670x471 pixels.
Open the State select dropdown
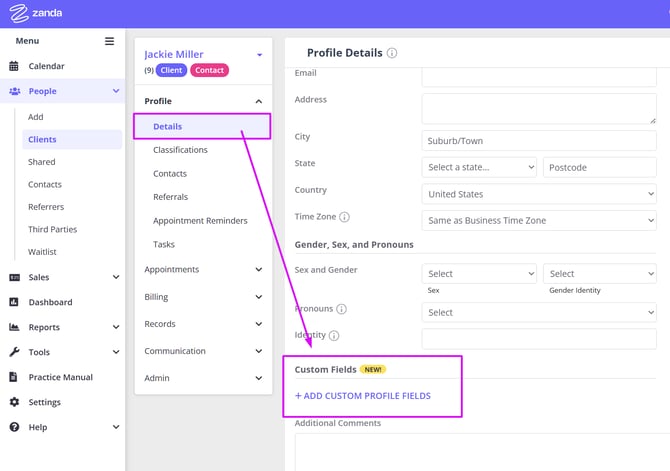pyautogui.click(x=478, y=167)
